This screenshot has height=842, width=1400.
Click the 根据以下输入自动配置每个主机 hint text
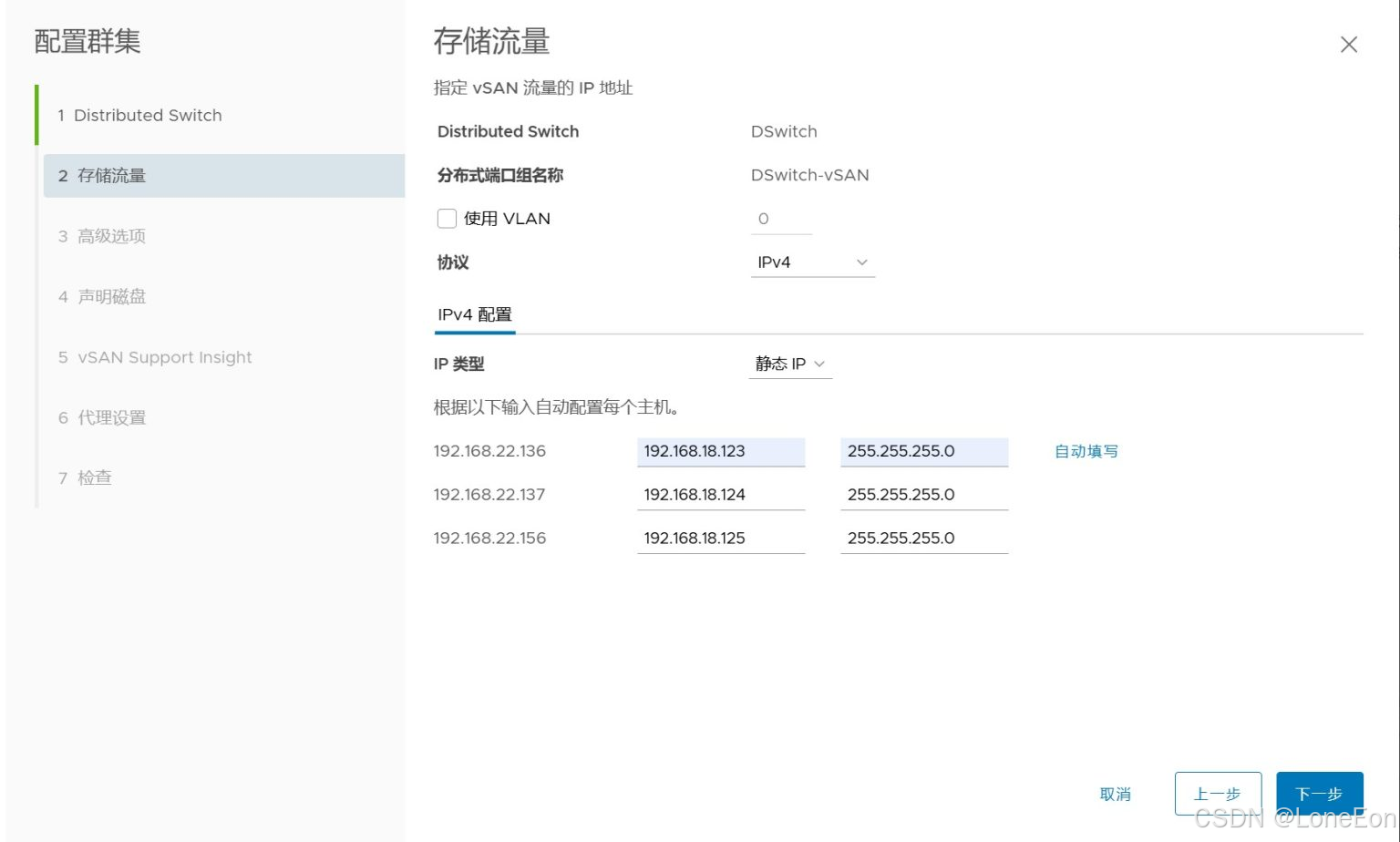pos(557,407)
